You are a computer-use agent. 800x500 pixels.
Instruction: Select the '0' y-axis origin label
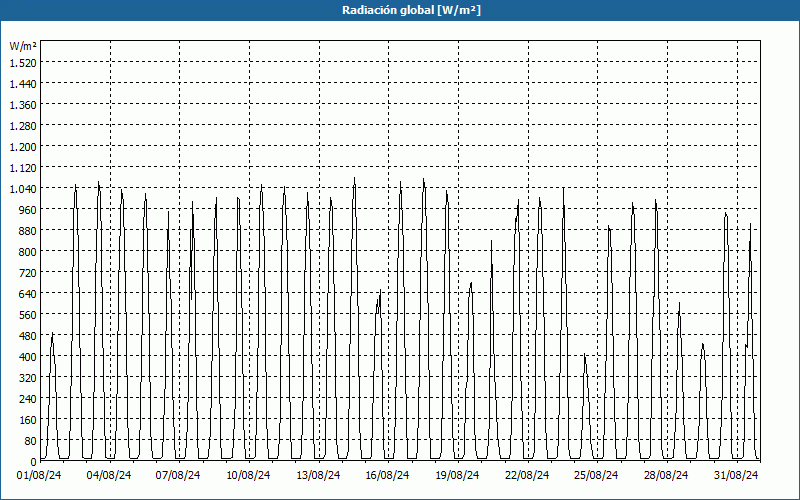pyautogui.click(x=34, y=462)
